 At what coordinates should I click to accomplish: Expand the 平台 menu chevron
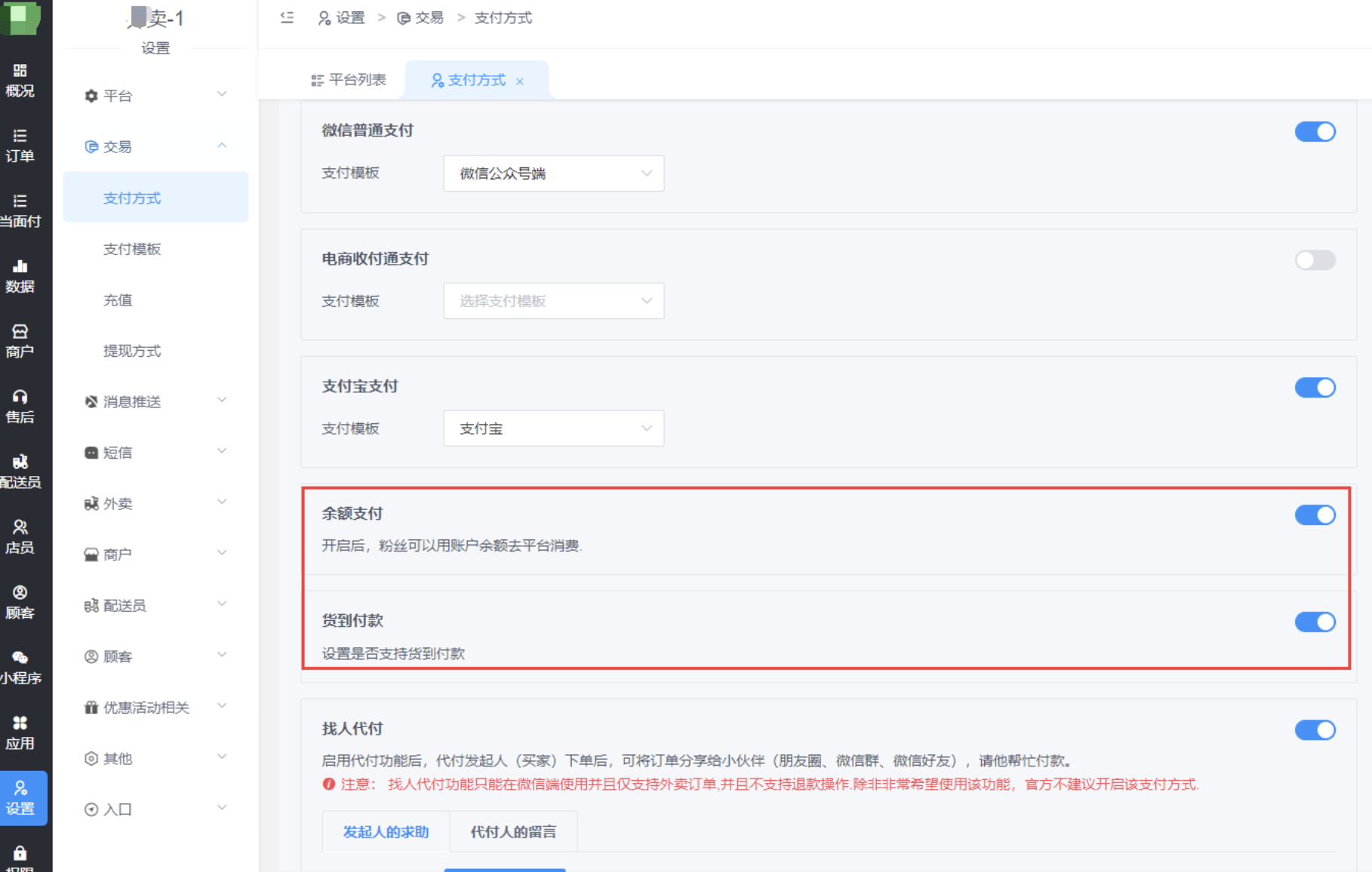[222, 94]
